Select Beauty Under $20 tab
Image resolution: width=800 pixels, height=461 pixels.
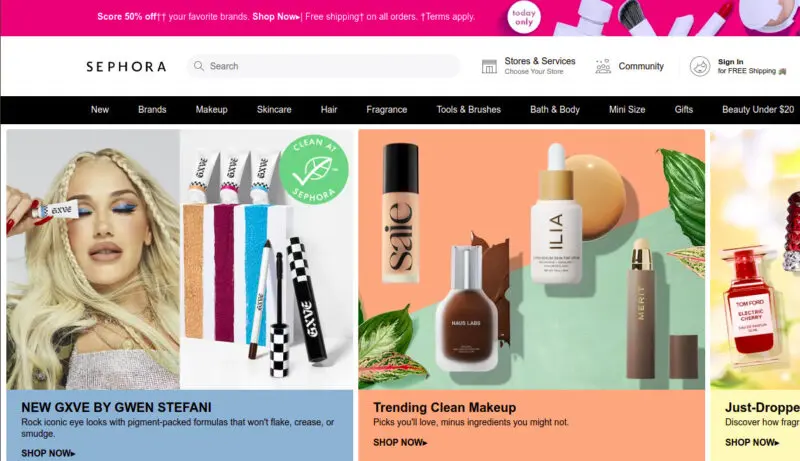758,110
